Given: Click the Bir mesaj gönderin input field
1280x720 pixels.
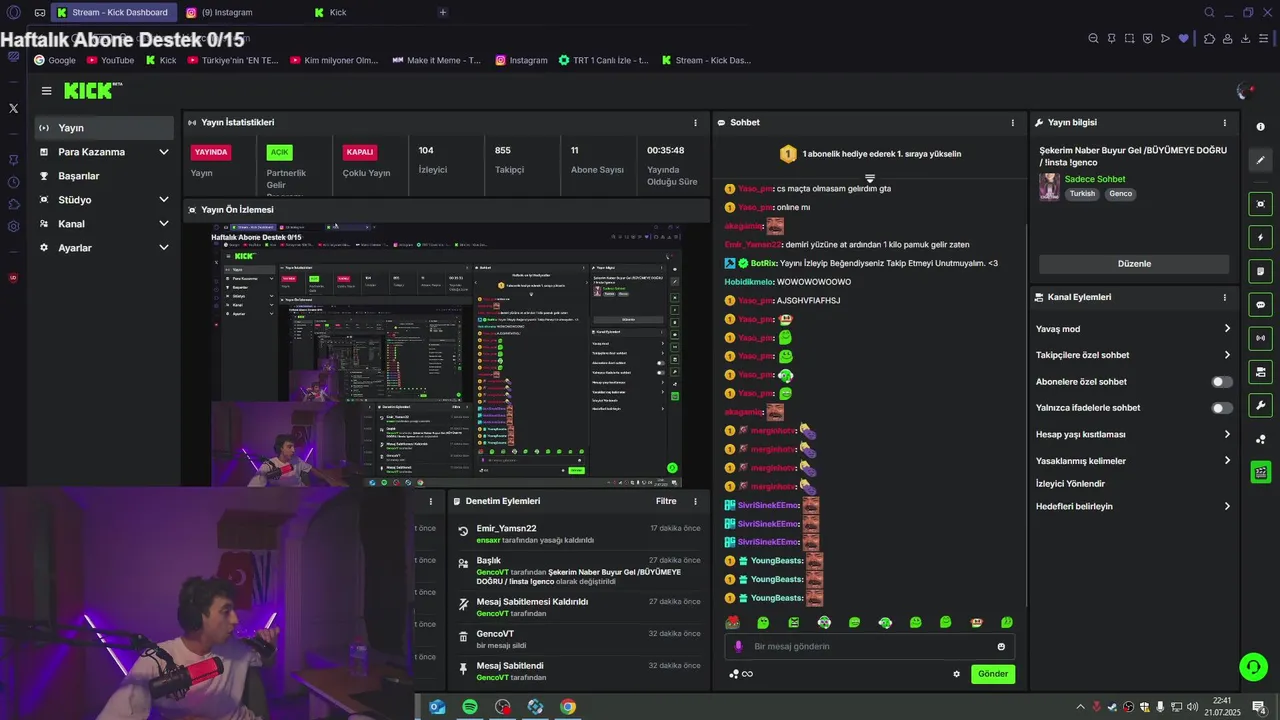Looking at the screenshot, I should [x=868, y=647].
